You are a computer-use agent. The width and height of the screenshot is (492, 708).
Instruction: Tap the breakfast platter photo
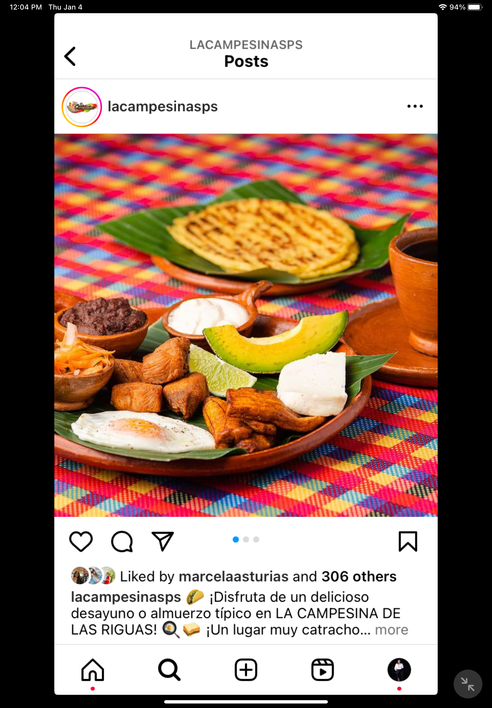click(246, 325)
